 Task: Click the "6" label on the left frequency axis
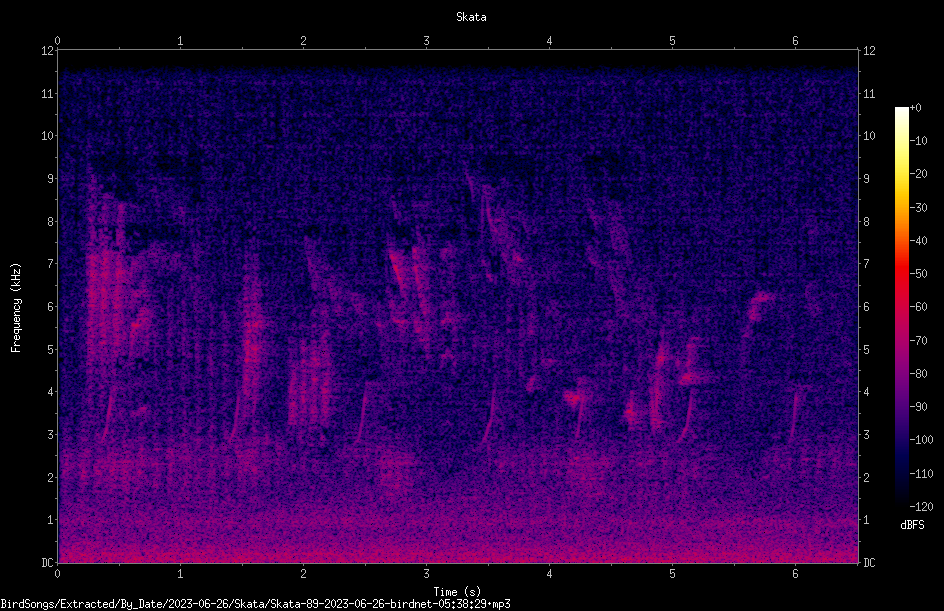(51, 307)
